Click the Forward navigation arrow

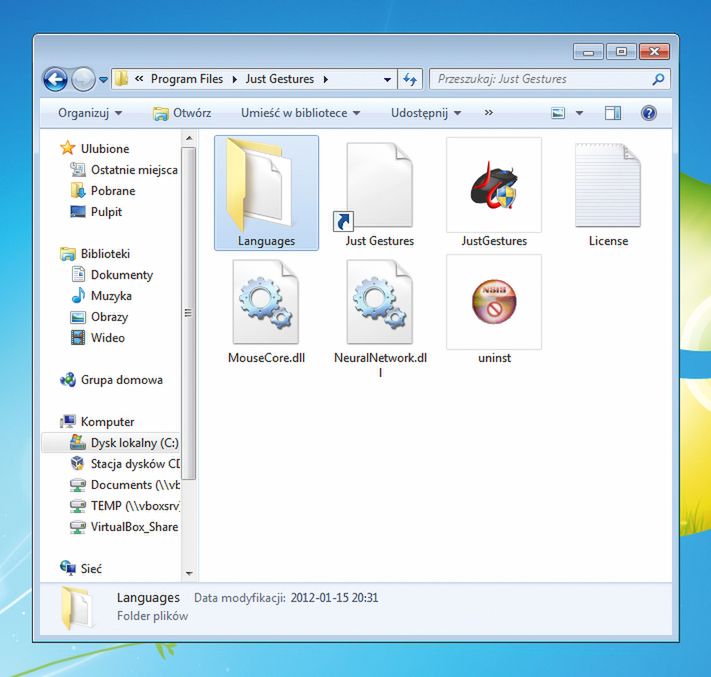83,79
